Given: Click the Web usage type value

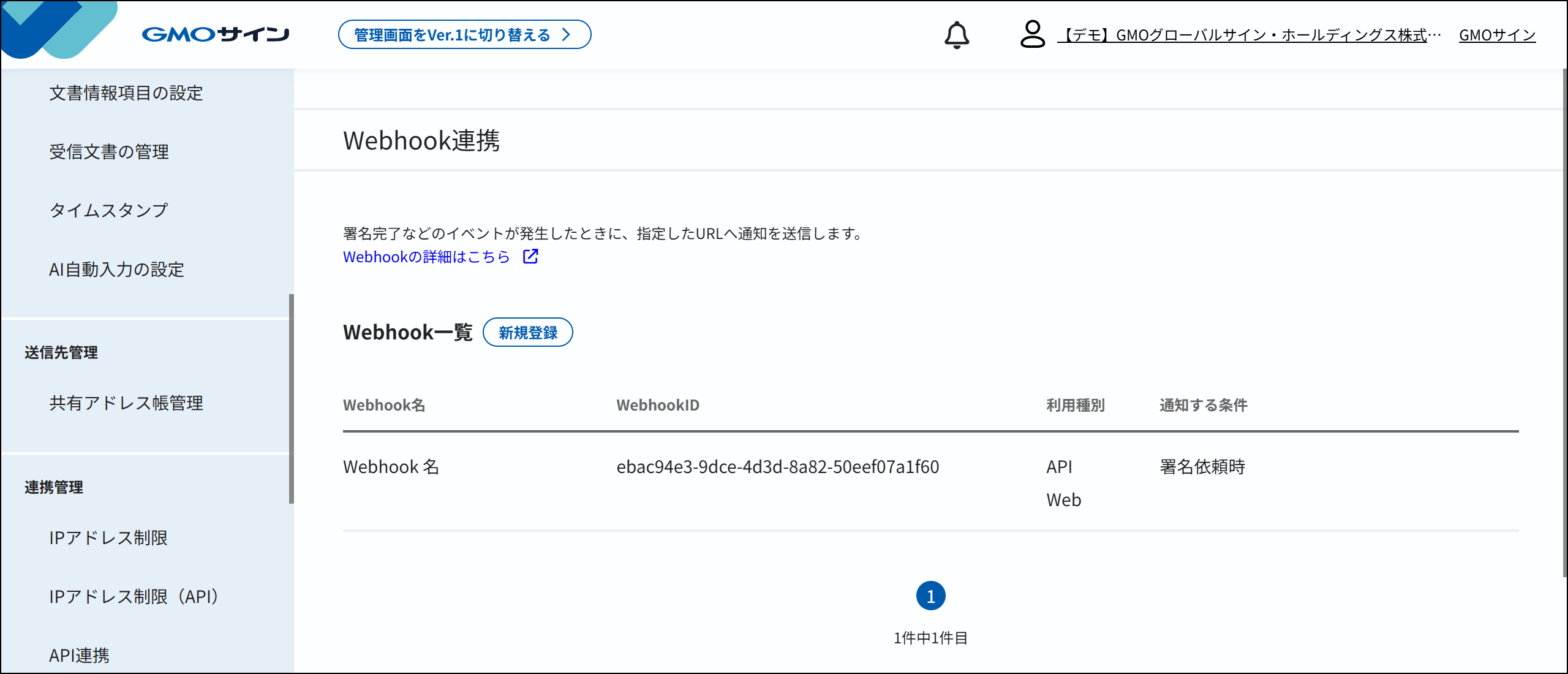Looking at the screenshot, I should click(x=1063, y=500).
